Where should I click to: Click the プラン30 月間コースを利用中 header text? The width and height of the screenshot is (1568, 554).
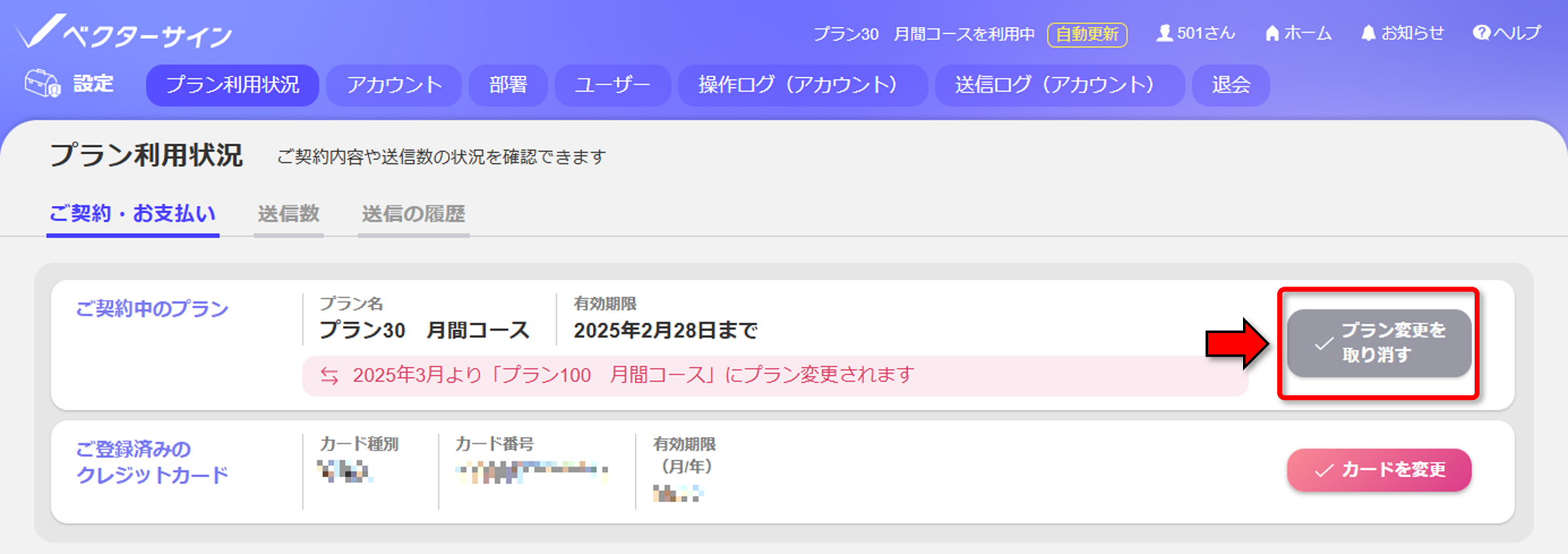(924, 34)
